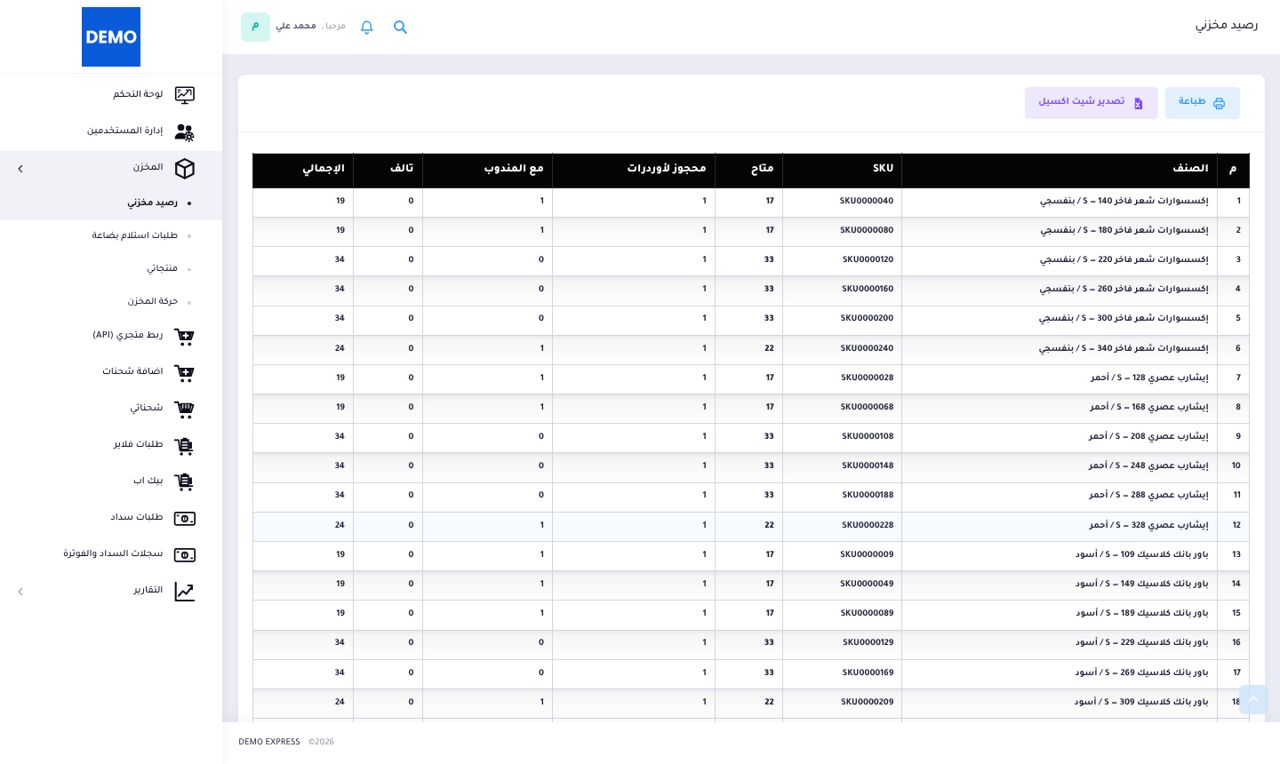Viewport: 1280px width, 764px height.
Task: Click the التقارير chart icon
Action: coord(184,592)
